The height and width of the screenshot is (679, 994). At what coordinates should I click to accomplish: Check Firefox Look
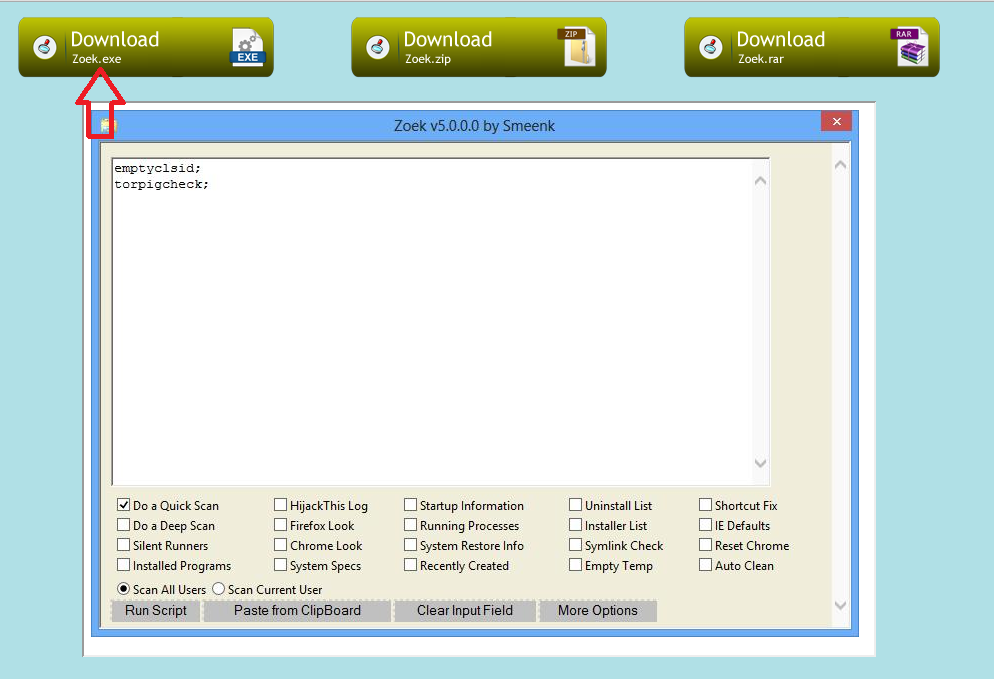(280, 525)
